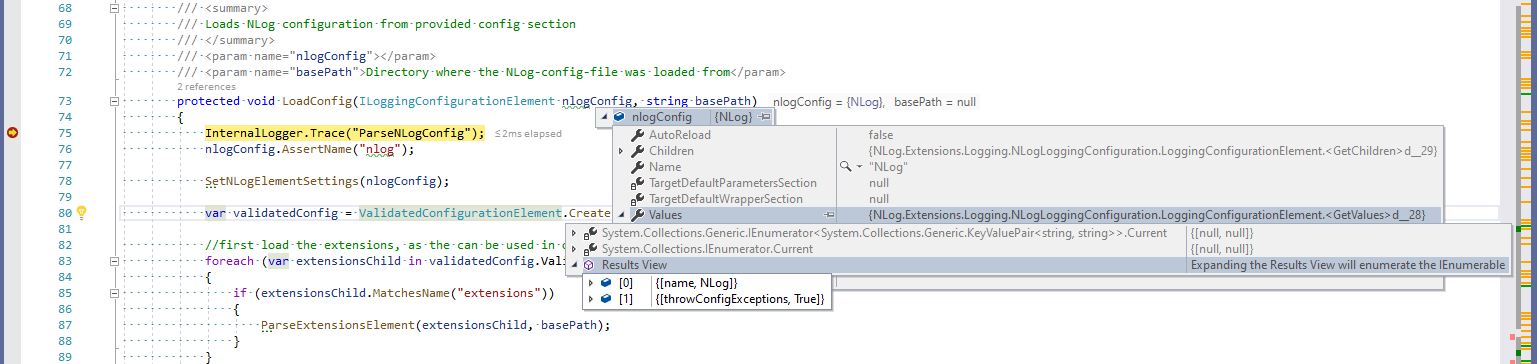Click the {NLog} value in data tip header

(x=733, y=117)
